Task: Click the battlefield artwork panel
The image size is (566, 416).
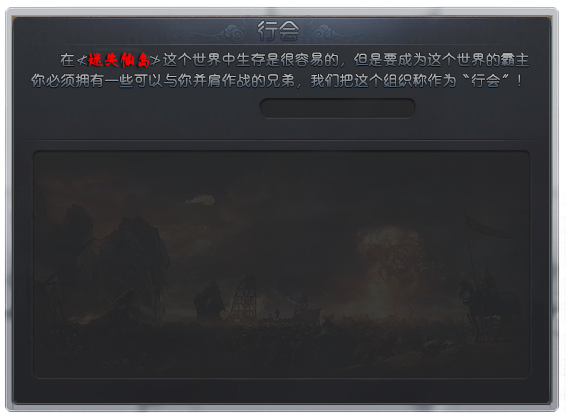Action: [x=281, y=264]
